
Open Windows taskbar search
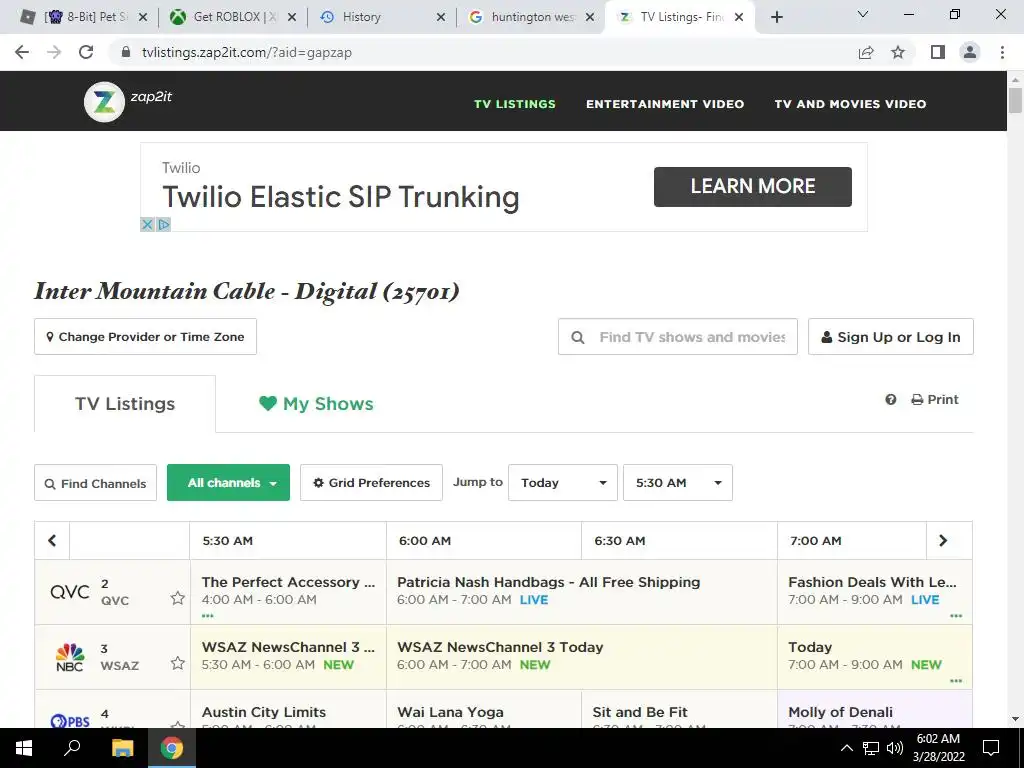pos(72,748)
